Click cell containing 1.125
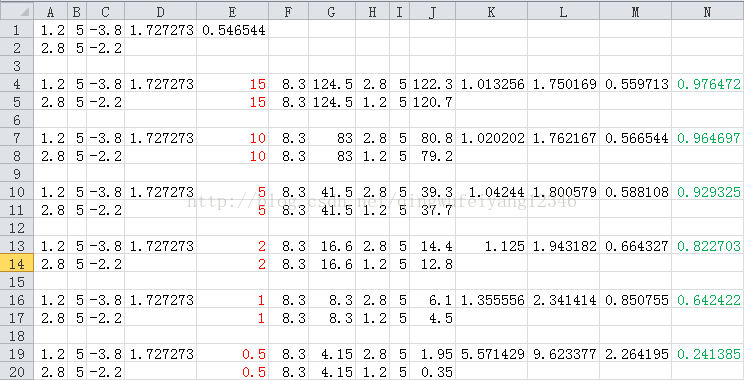The image size is (744, 380). click(x=491, y=246)
